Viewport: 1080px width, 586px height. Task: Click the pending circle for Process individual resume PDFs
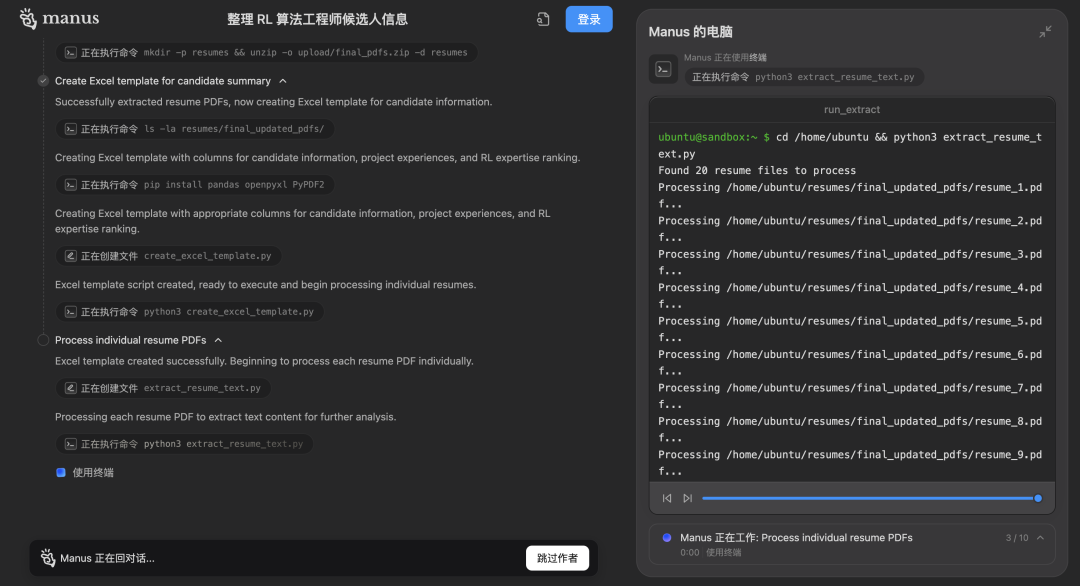click(43, 340)
